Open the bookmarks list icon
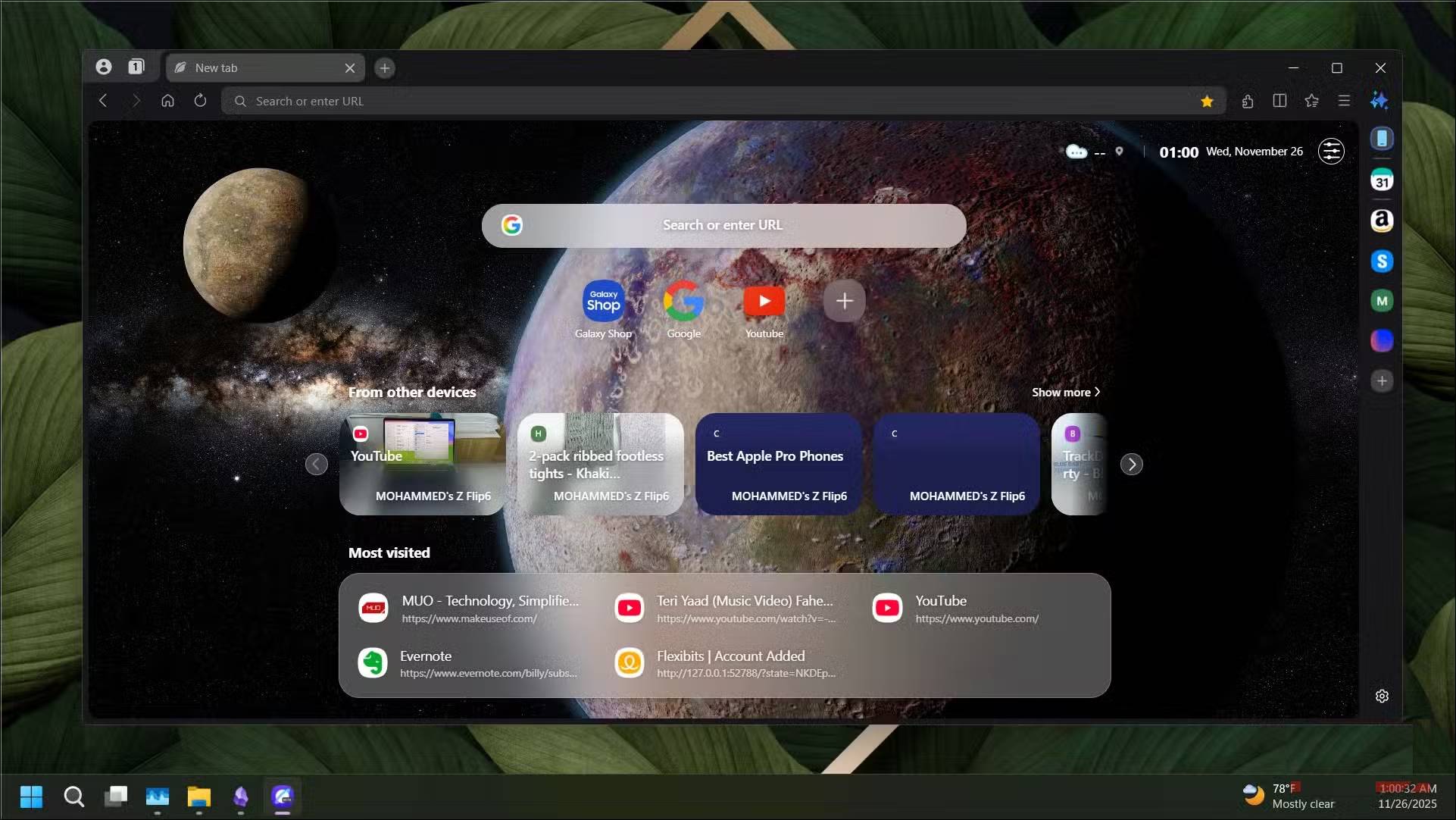The width and height of the screenshot is (1456, 820). coord(1312,101)
